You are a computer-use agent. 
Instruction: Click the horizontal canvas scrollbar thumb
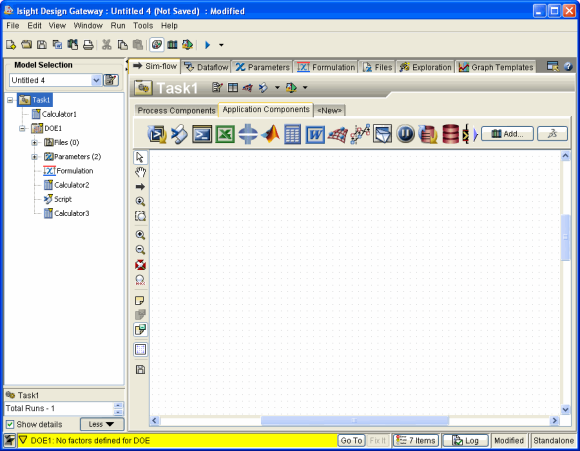(x=354, y=420)
